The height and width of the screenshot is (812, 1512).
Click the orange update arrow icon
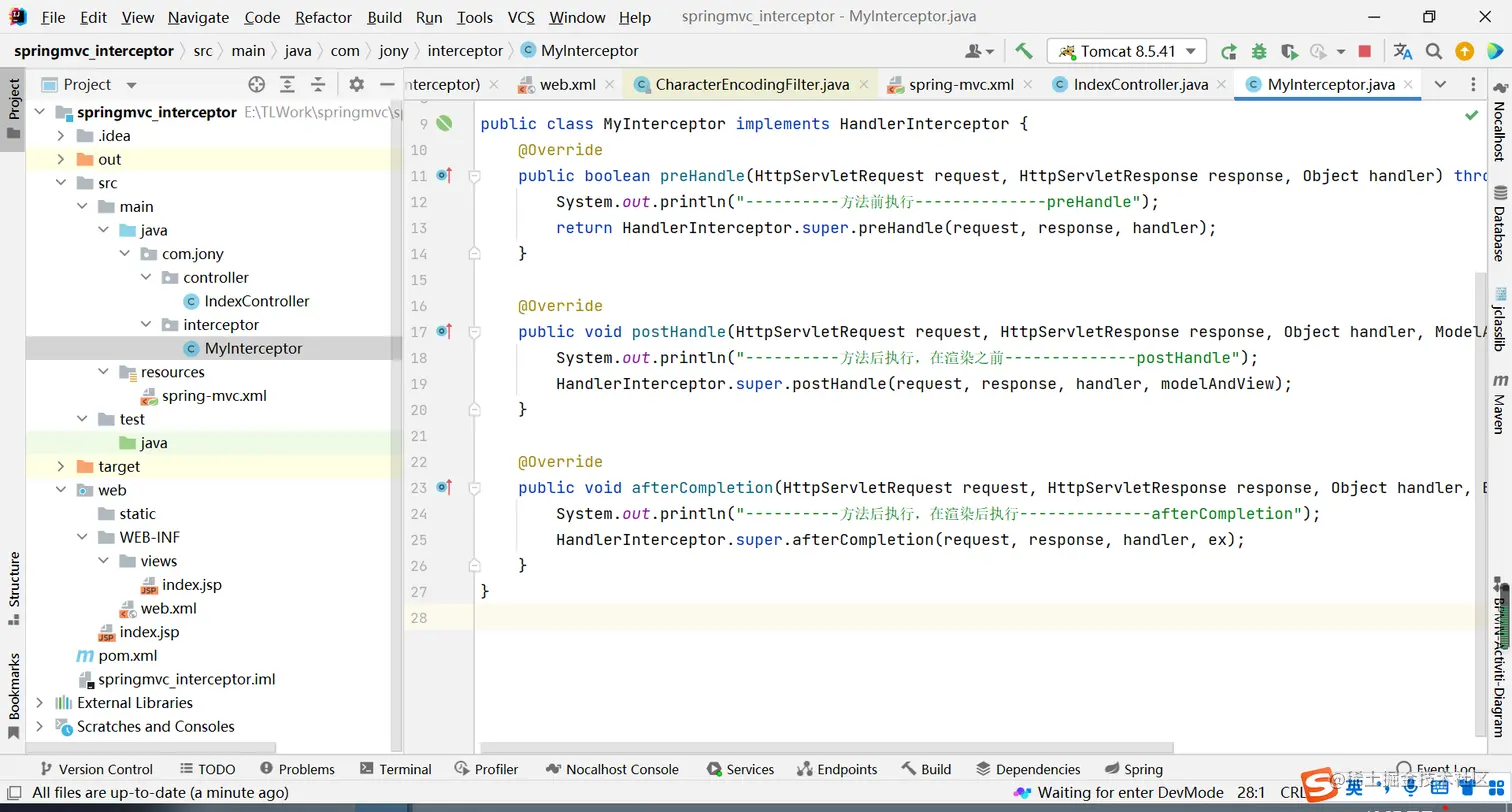point(1464,51)
